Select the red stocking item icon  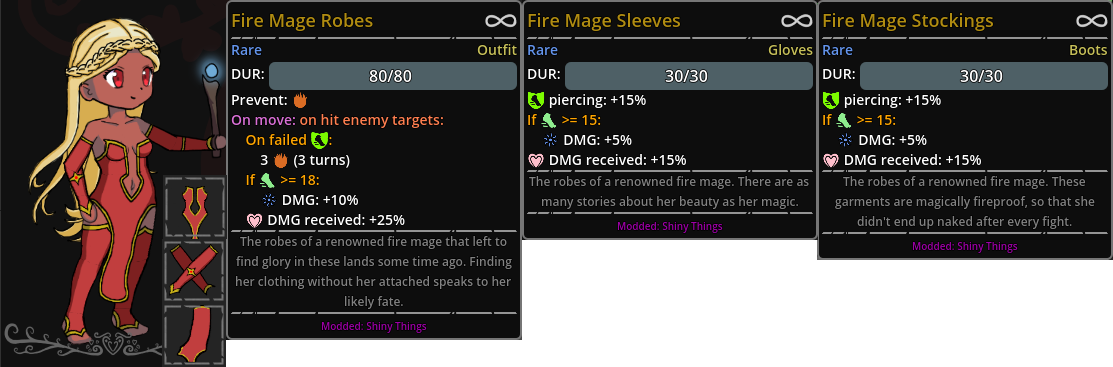pos(194,335)
